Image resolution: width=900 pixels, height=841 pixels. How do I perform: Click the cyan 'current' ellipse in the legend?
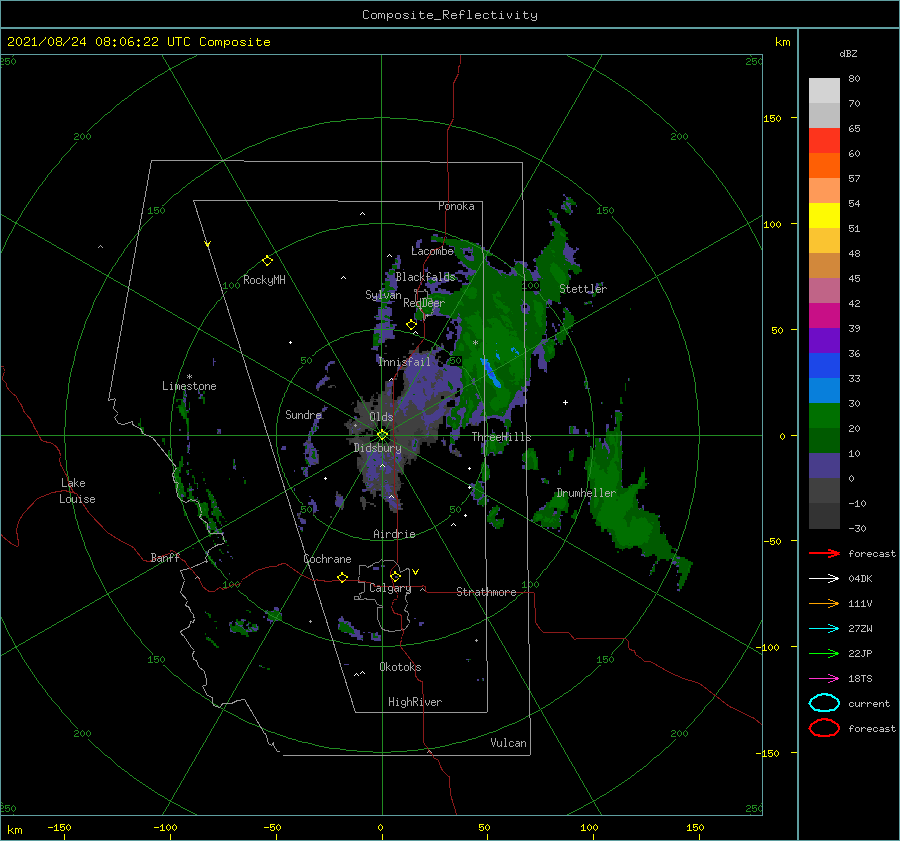[824, 703]
